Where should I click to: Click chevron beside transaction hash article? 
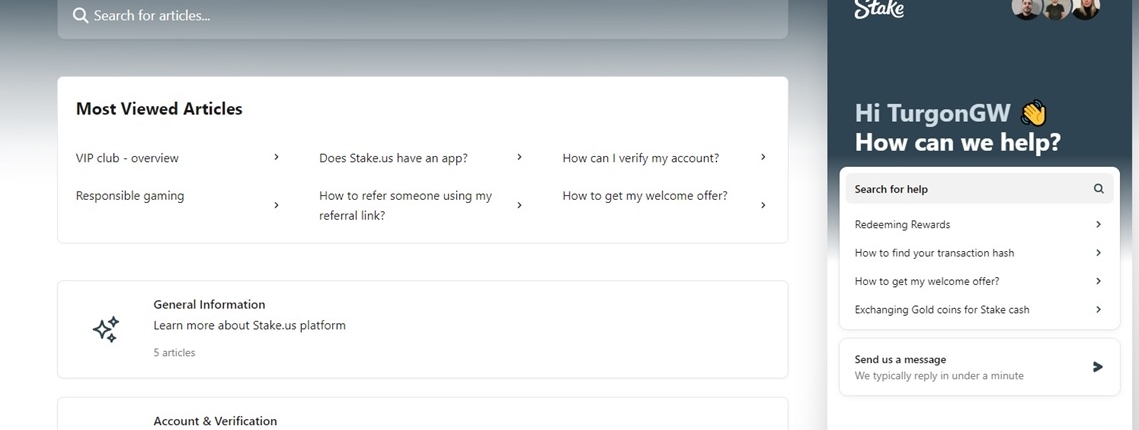tap(1098, 253)
